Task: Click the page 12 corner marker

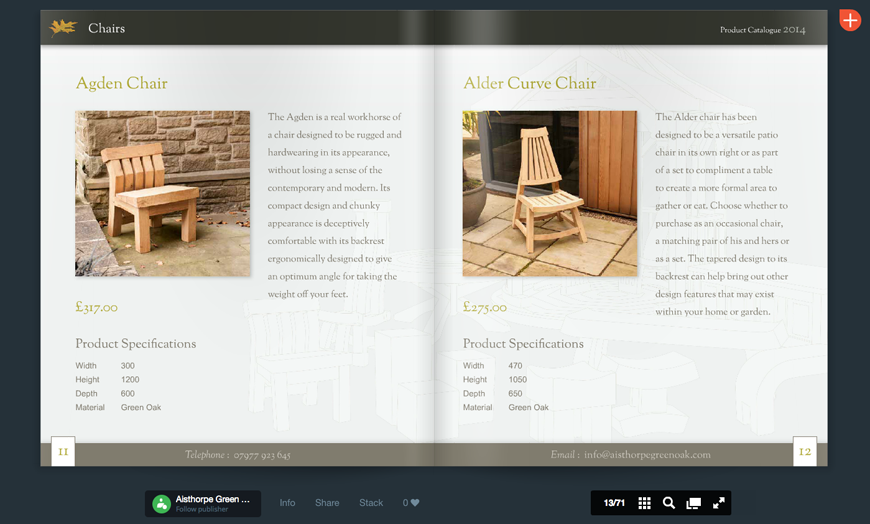Action: [x=805, y=452]
